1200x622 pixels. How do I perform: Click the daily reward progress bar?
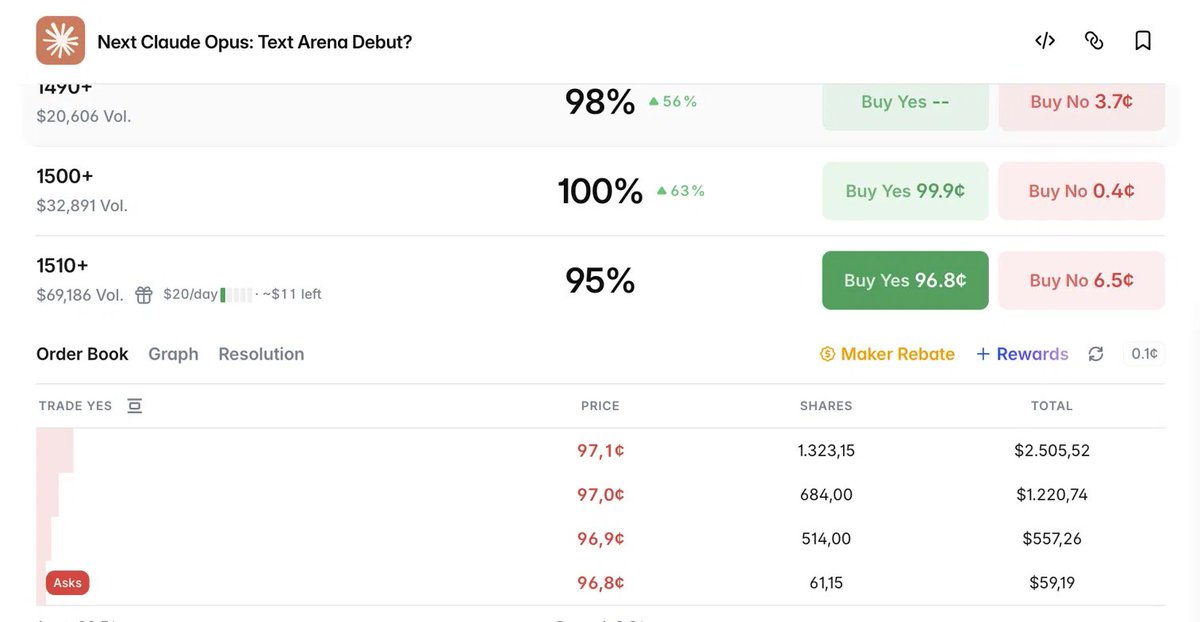pos(236,295)
